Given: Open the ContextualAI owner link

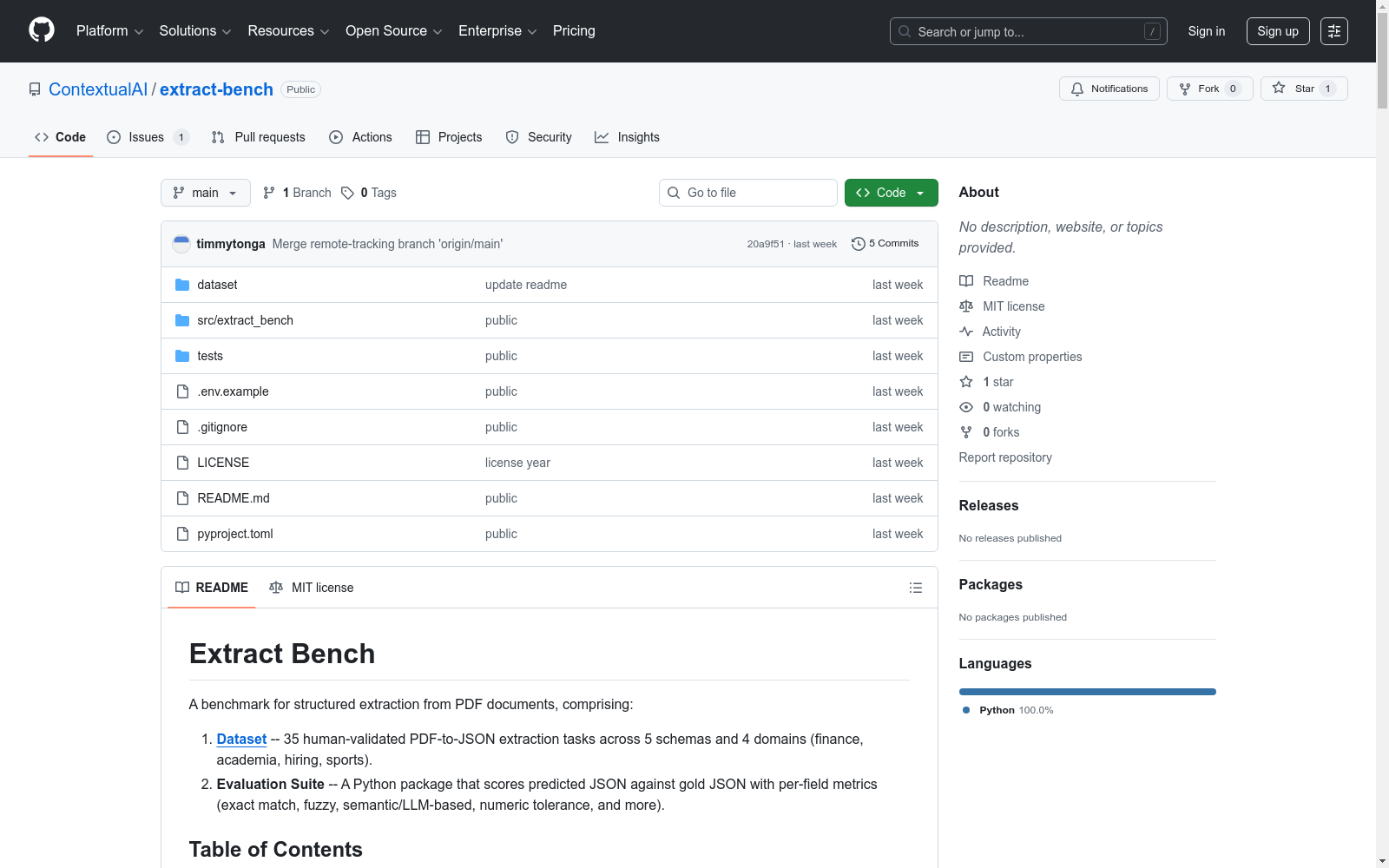Looking at the screenshot, I should pyautogui.click(x=98, y=89).
